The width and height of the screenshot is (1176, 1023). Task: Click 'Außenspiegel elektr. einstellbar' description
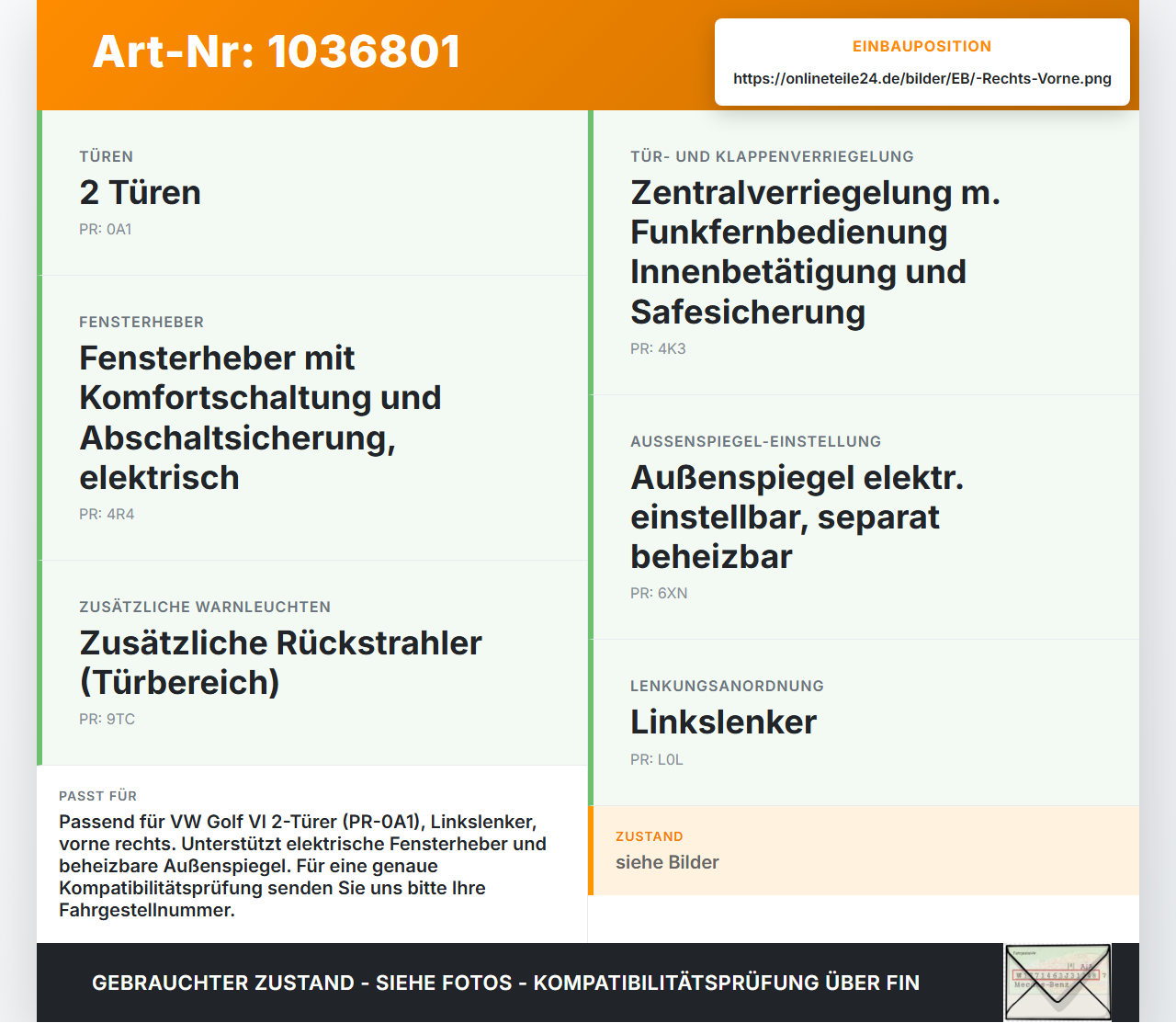point(797,517)
